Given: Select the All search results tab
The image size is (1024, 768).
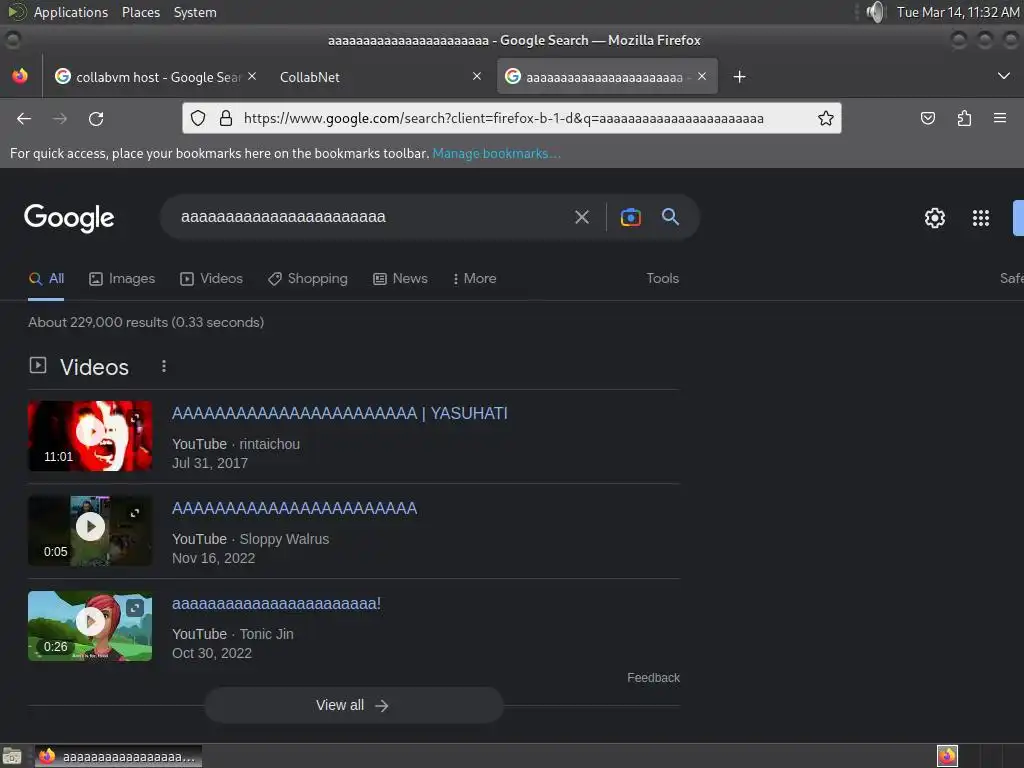Looking at the screenshot, I should tap(46, 279).
